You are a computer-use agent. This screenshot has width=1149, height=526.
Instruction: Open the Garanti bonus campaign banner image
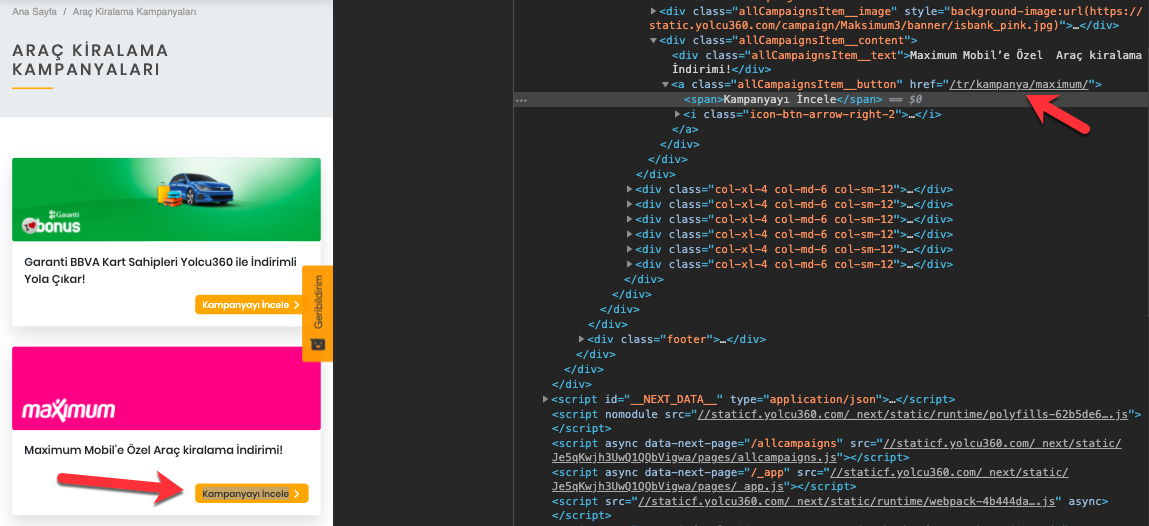pyautogui.click(x=166, y=199)
